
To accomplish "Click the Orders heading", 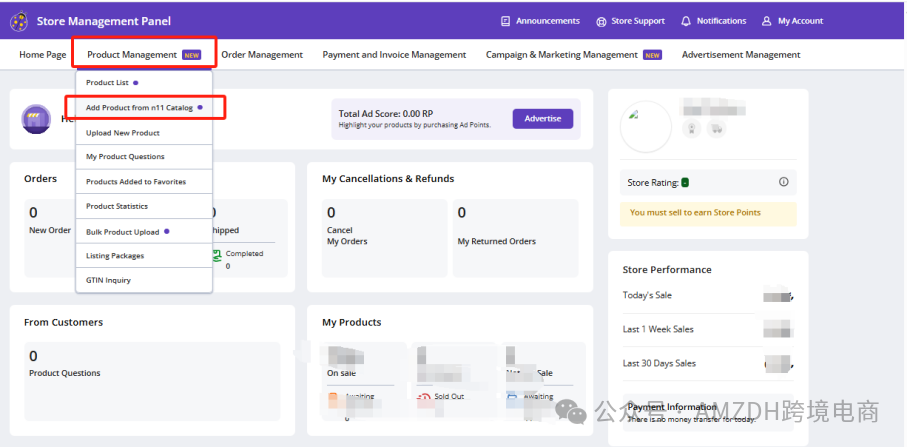I will 41,179.
